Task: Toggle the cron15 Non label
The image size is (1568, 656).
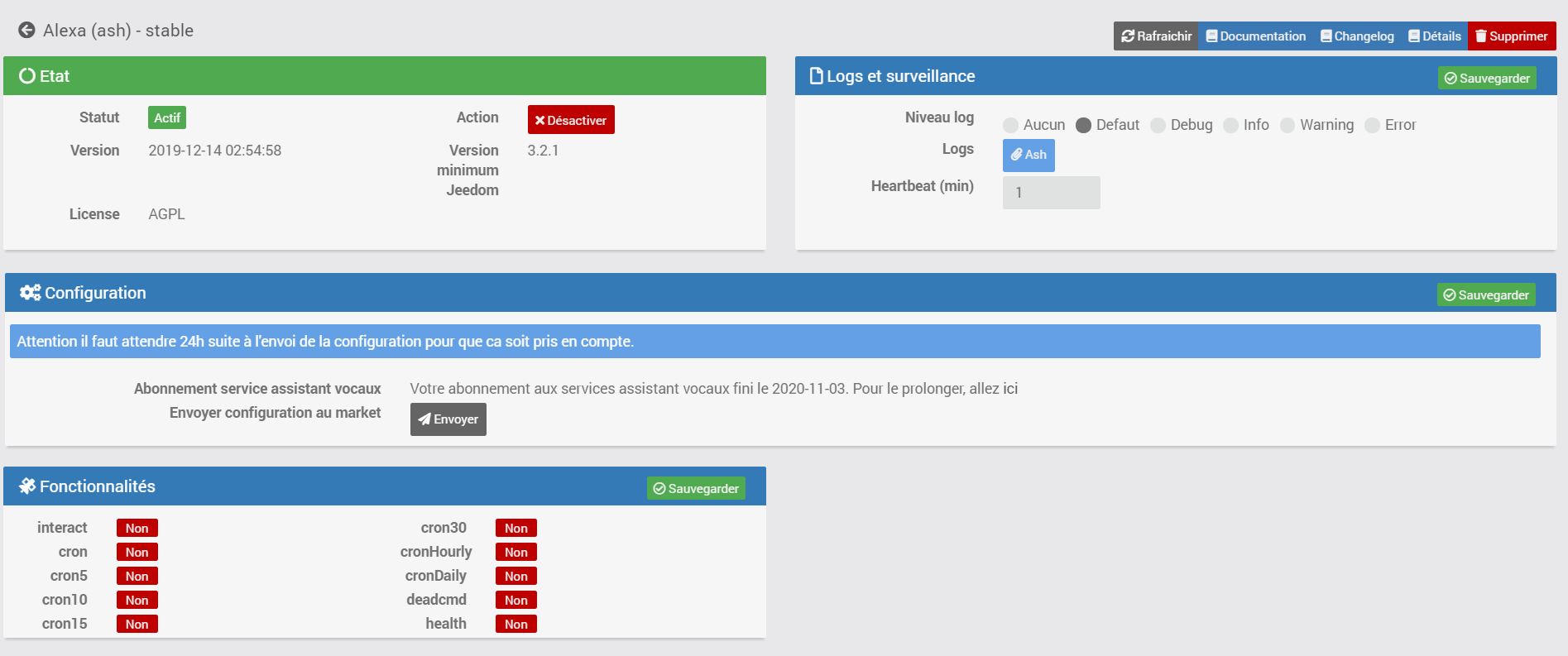Action: click(x=137, y=624)
